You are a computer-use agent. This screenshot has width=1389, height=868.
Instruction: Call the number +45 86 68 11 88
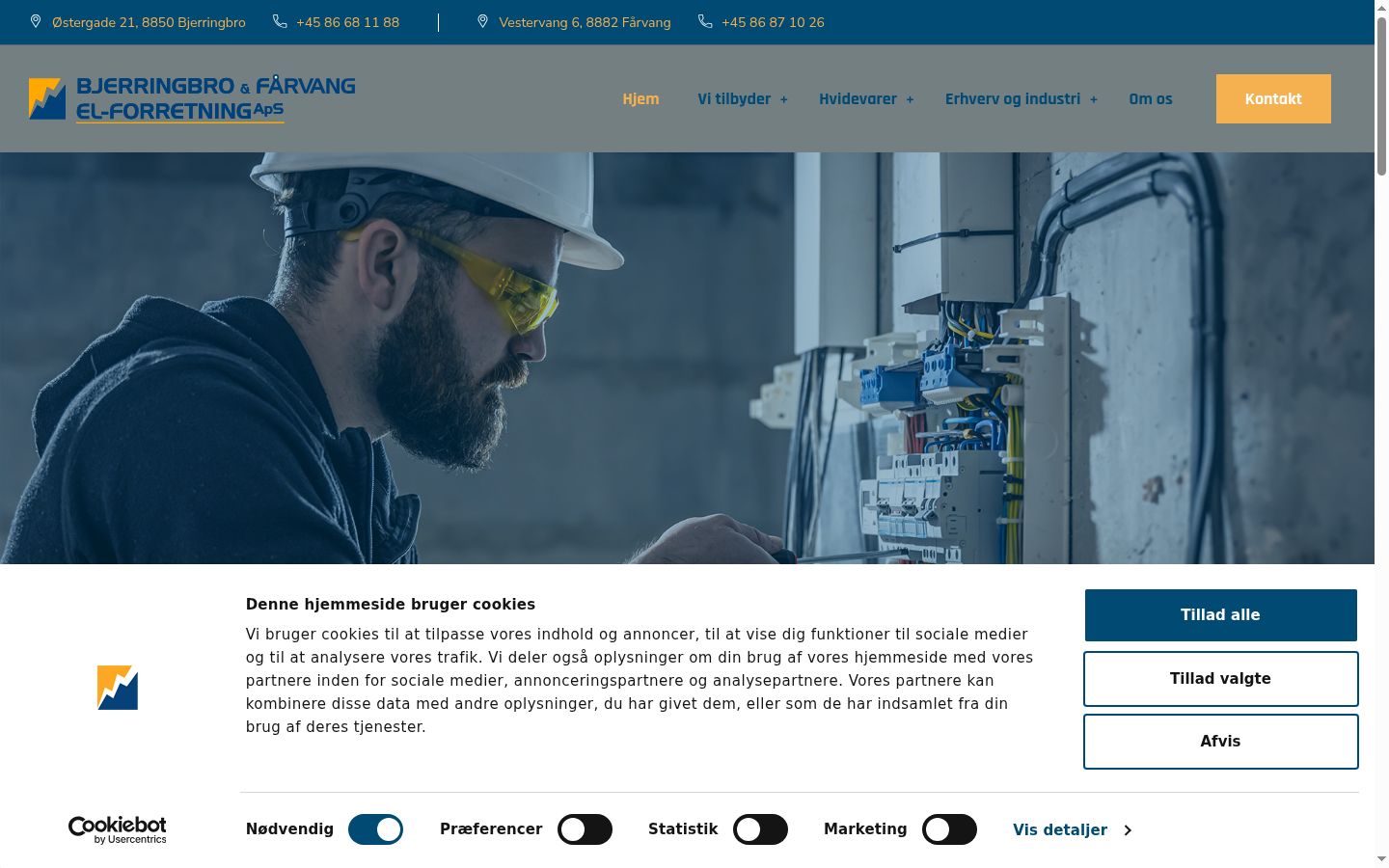pyautogui.click(x=347, y=22)
